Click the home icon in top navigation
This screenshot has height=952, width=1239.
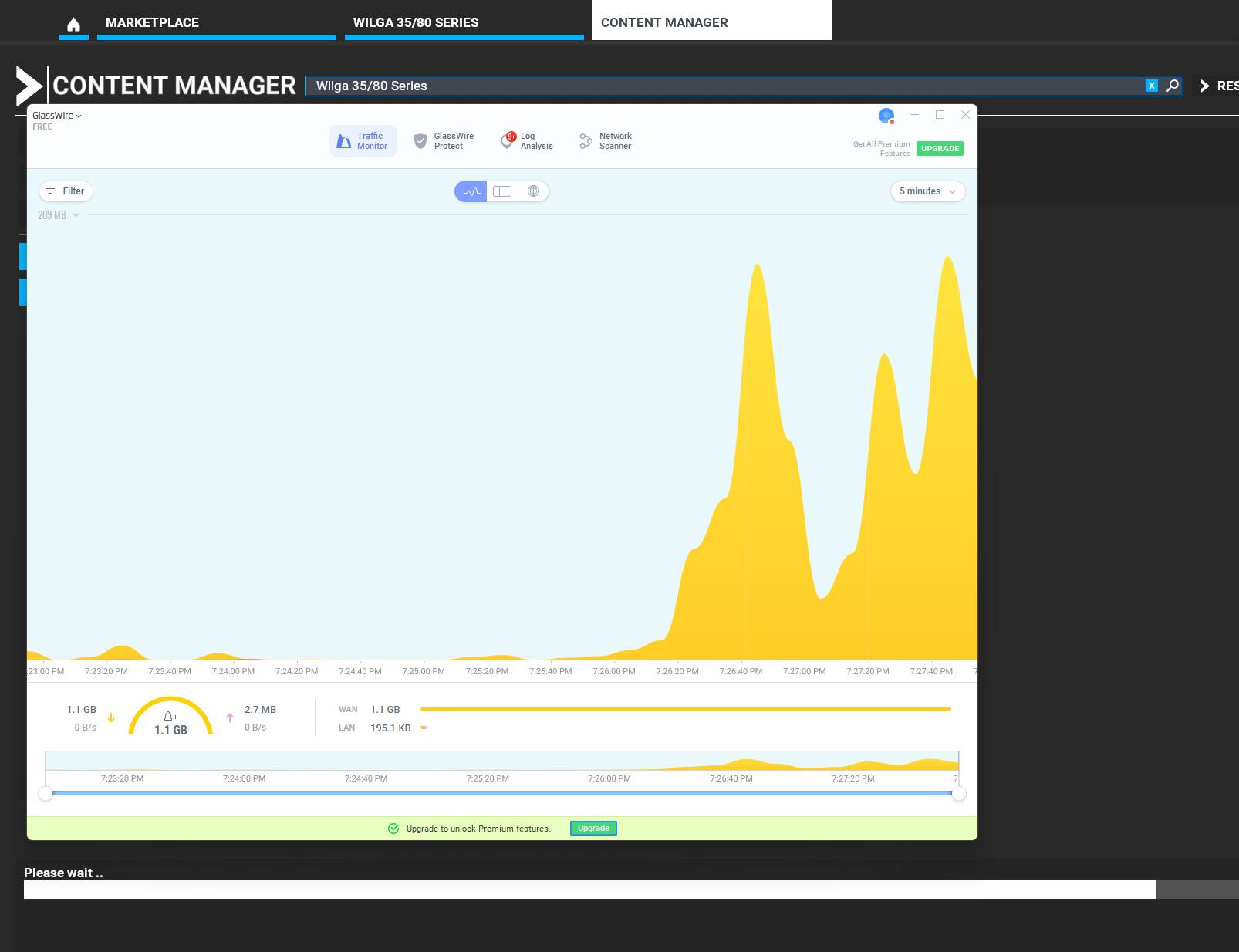pyautogui.click(x=73, y=24)
